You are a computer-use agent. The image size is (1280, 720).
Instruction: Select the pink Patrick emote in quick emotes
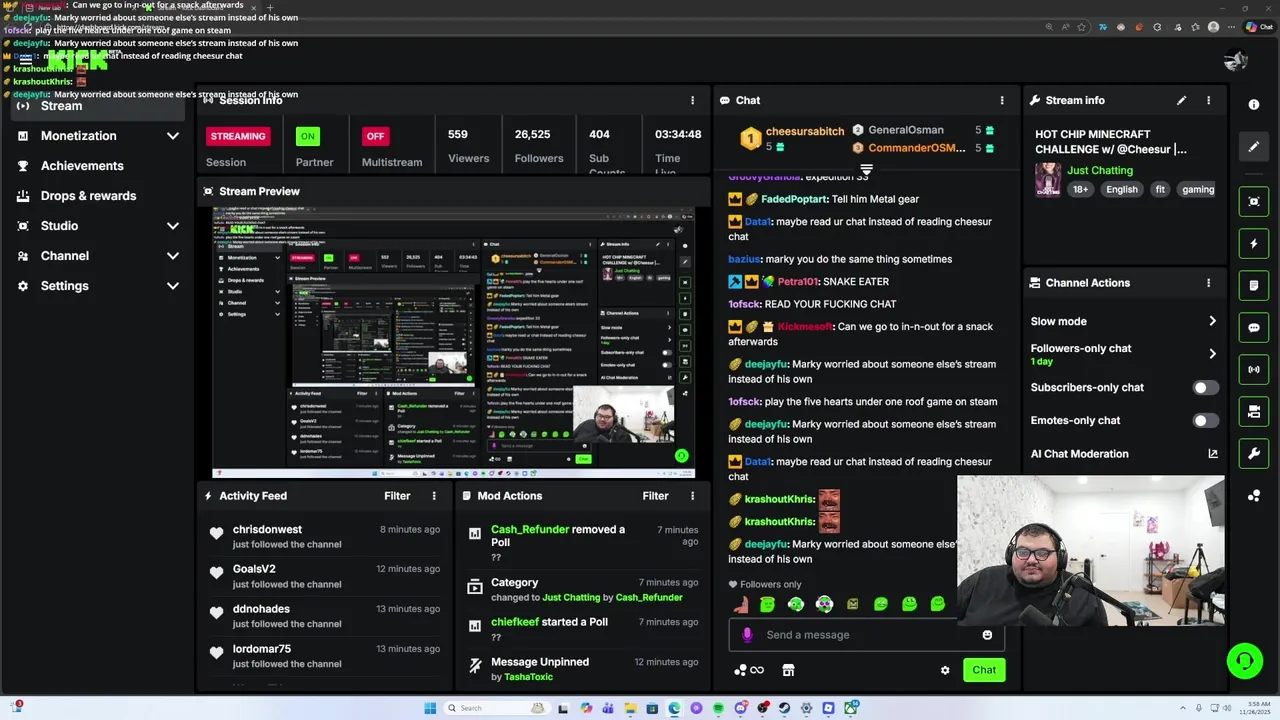point(740,604)
